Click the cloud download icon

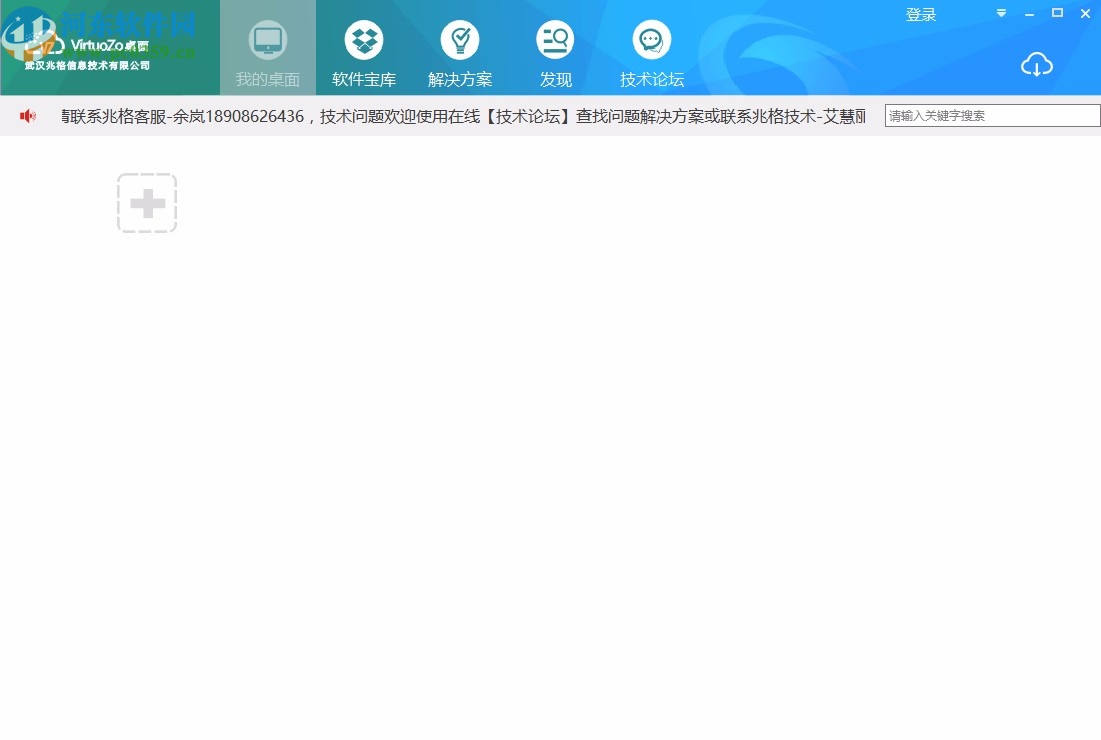click(1037, 64)
